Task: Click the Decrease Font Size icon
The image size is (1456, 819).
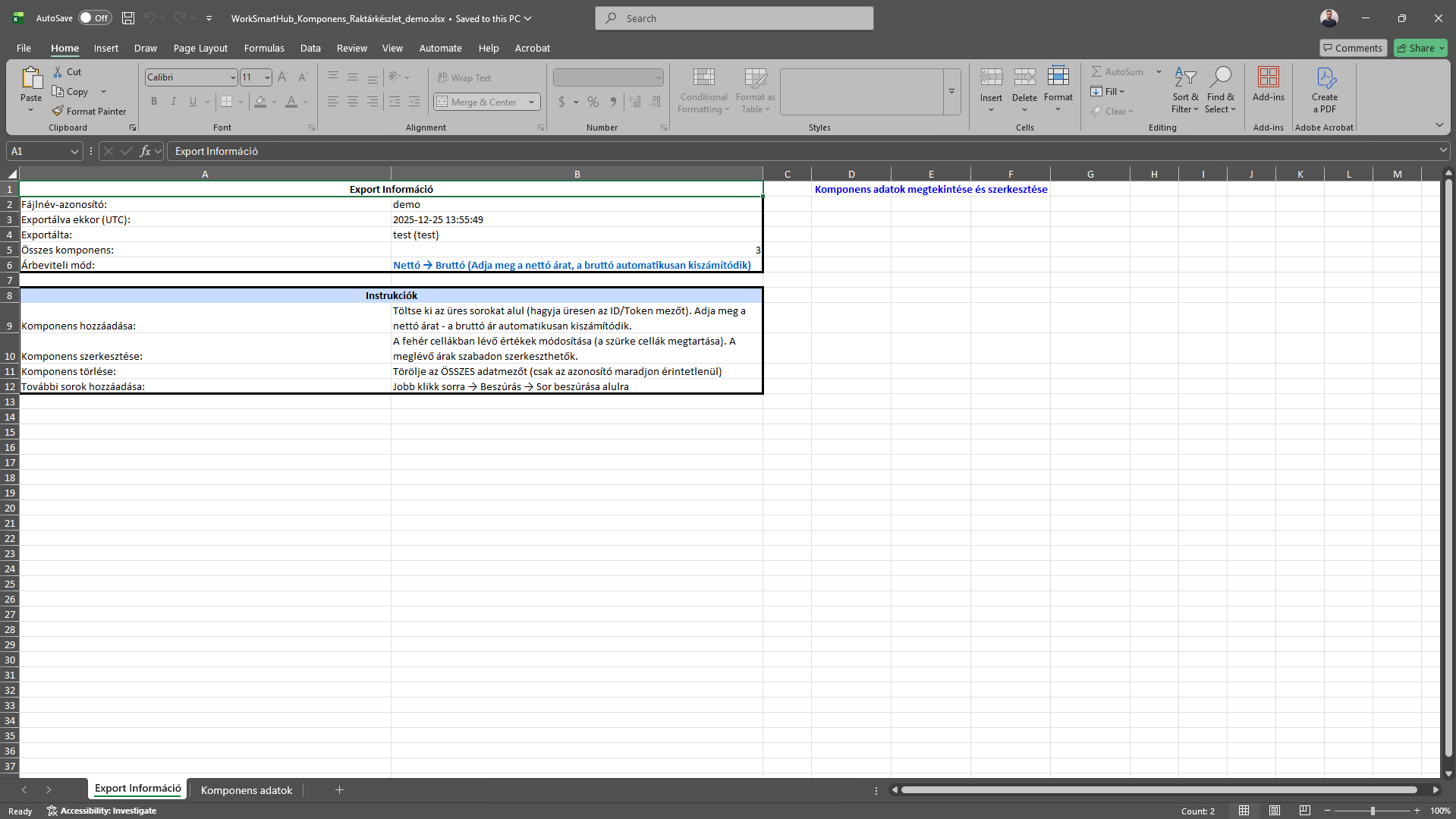Action: point(303,77)
